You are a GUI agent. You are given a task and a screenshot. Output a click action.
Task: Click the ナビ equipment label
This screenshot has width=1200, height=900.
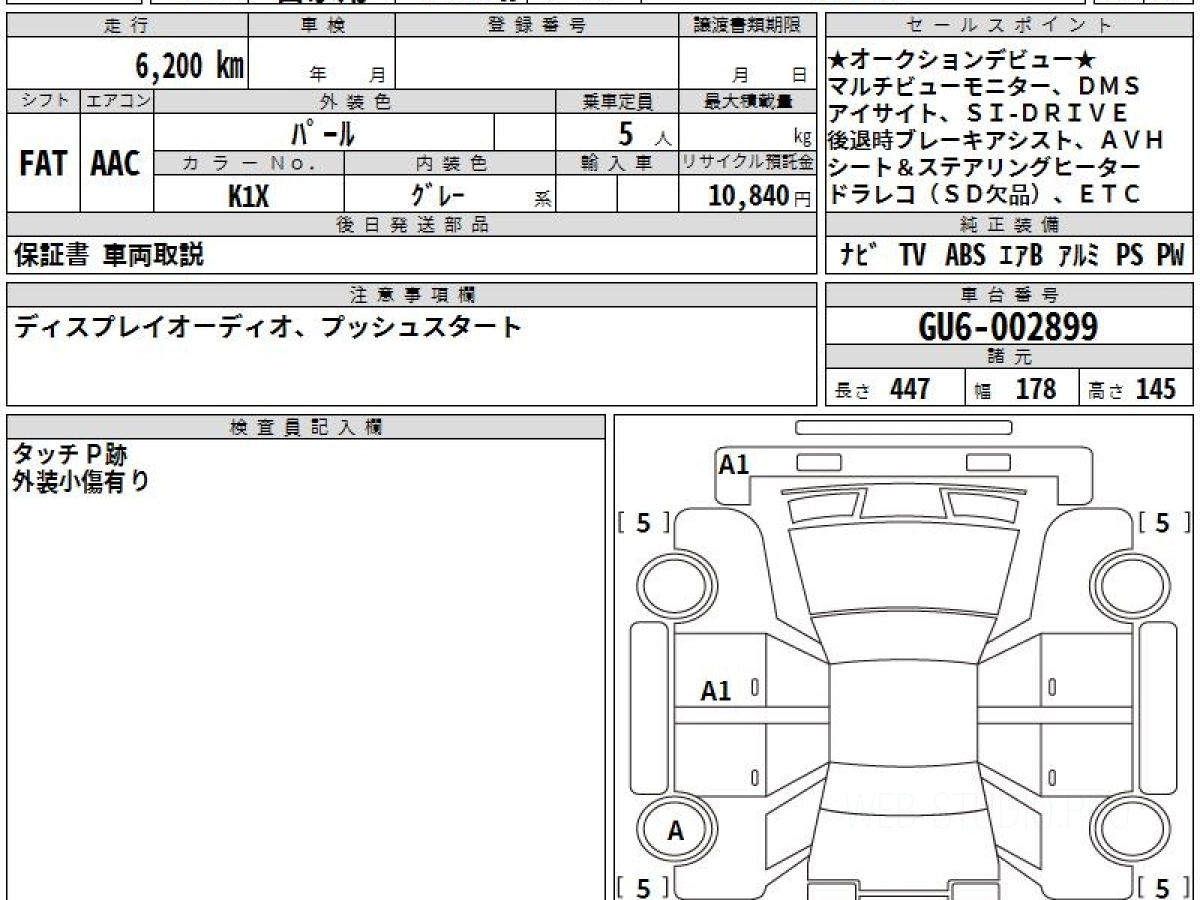(859, 256)
